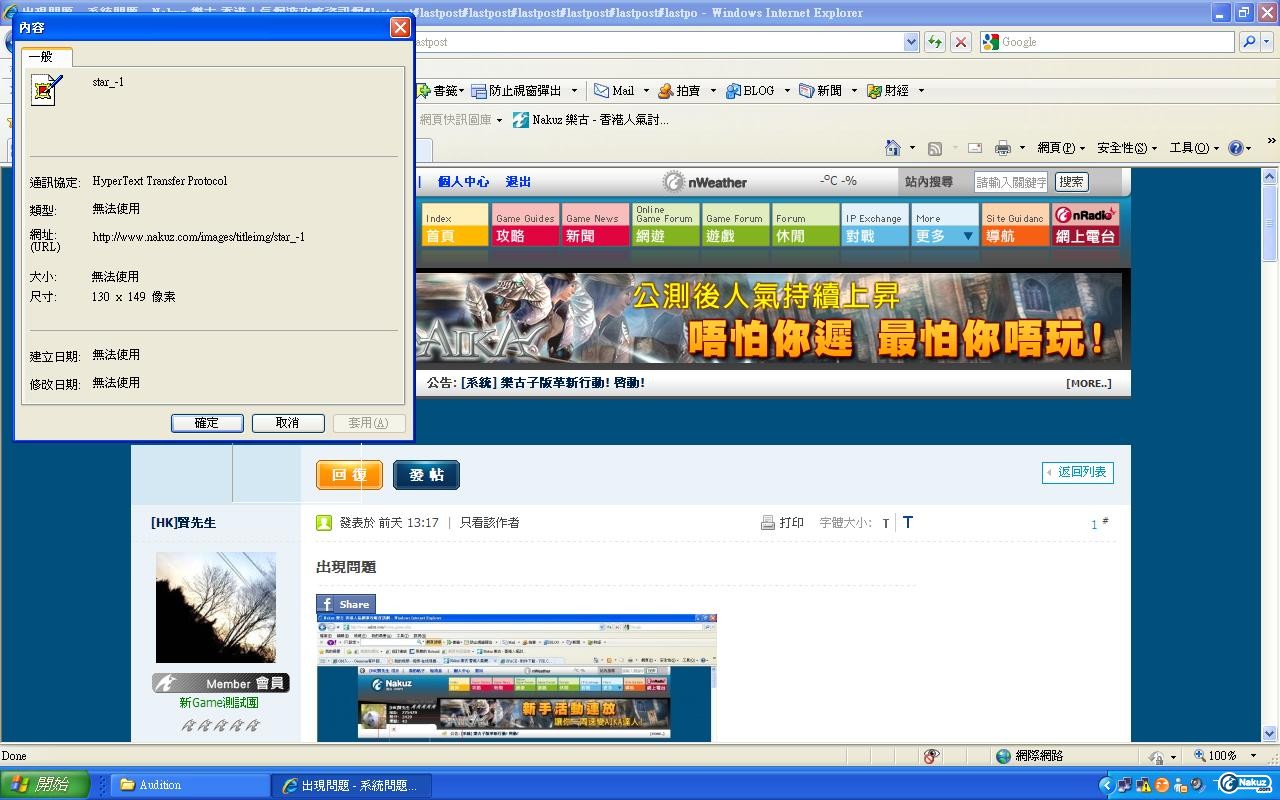Viewport: 1280px width, 800px height.
Task: Open the 休閒 Forum navigation tab
Action: tap(805, 225)
